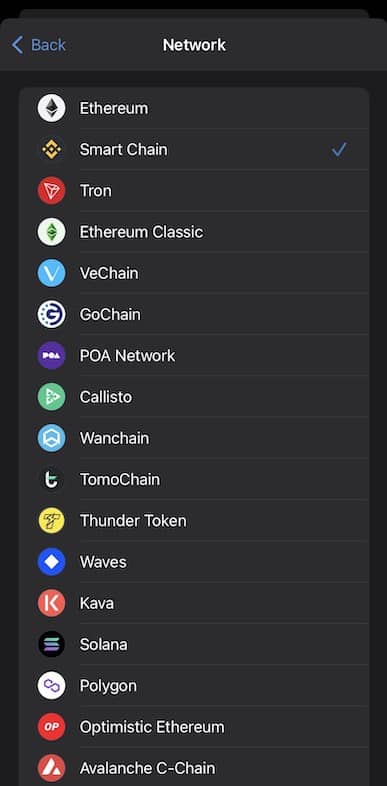Tap the green Callisto icon
Image resolution: width=387 pixels, height=786 pixels.
point(52,397)
